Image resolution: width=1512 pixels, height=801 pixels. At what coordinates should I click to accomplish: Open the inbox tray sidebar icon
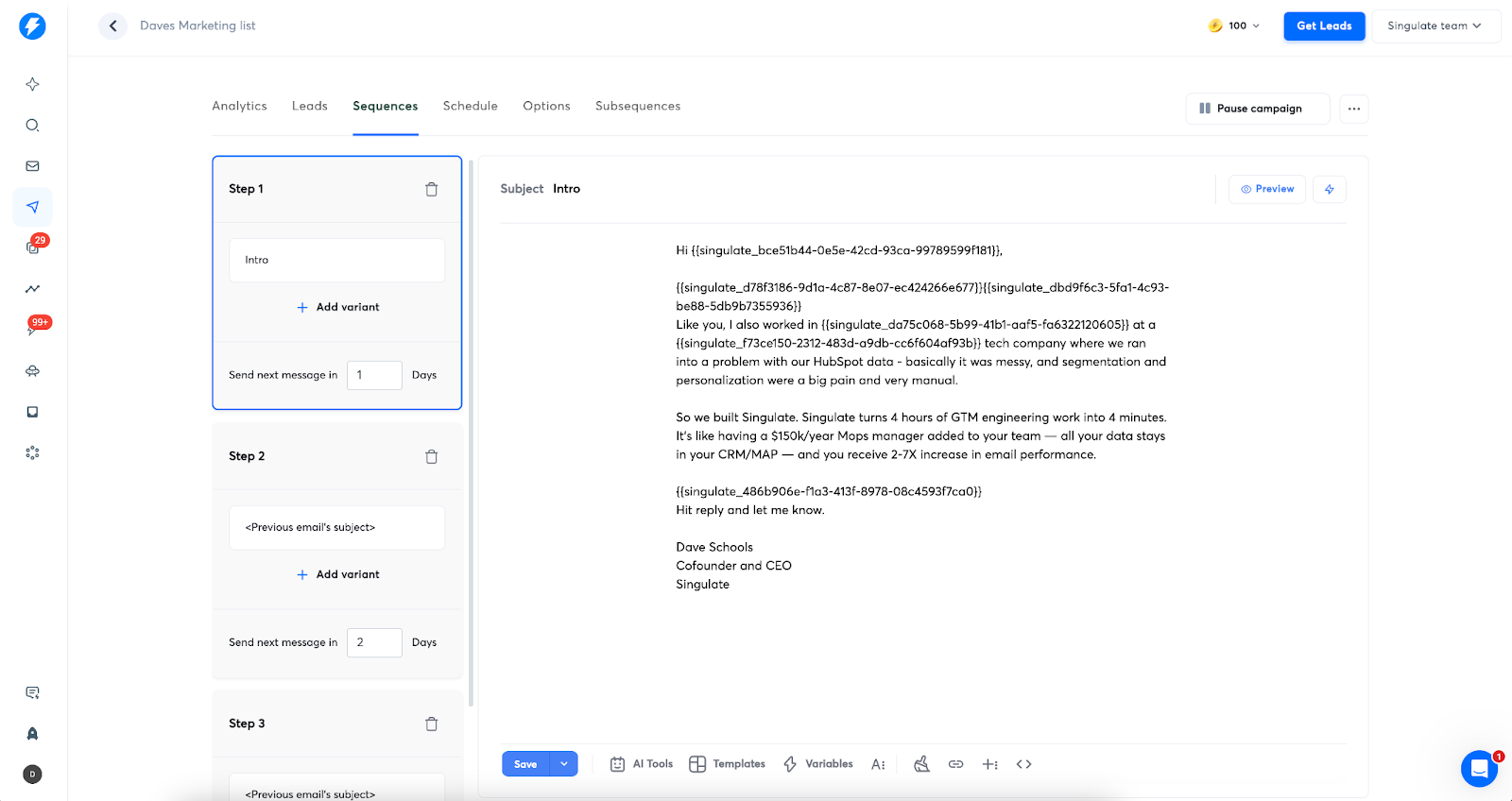(x=32, y=412)
